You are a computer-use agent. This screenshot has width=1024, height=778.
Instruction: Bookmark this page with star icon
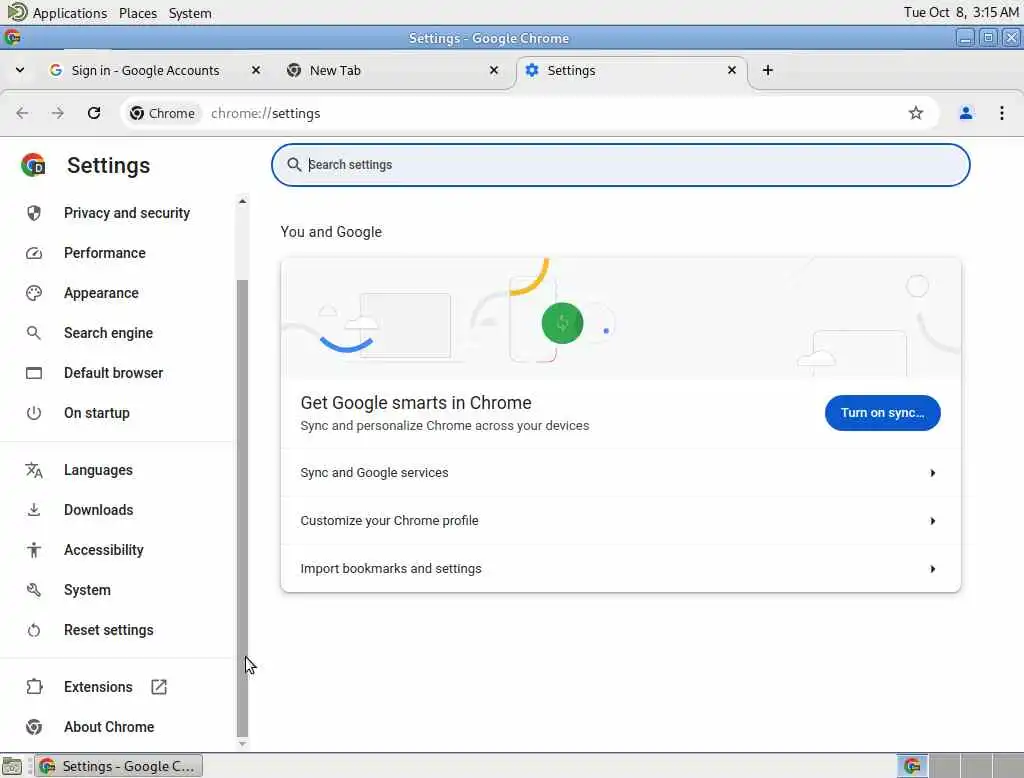click(916, 113)
